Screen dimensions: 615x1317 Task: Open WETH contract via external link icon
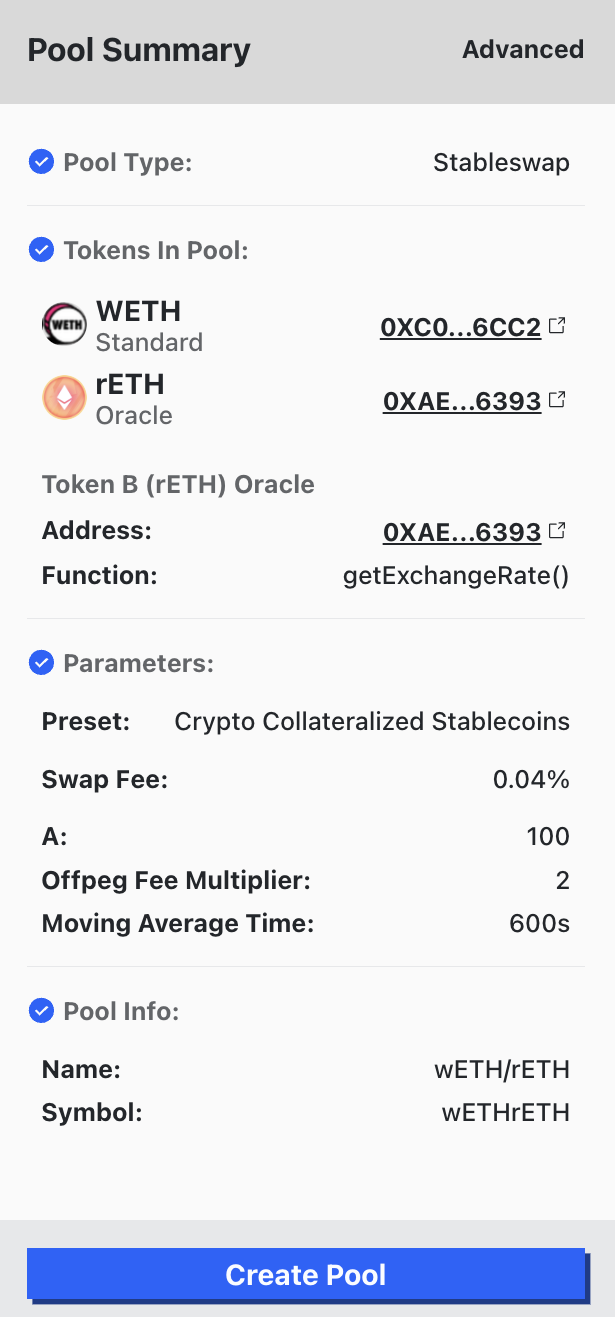pyautogui.click(x=557, y=324)
